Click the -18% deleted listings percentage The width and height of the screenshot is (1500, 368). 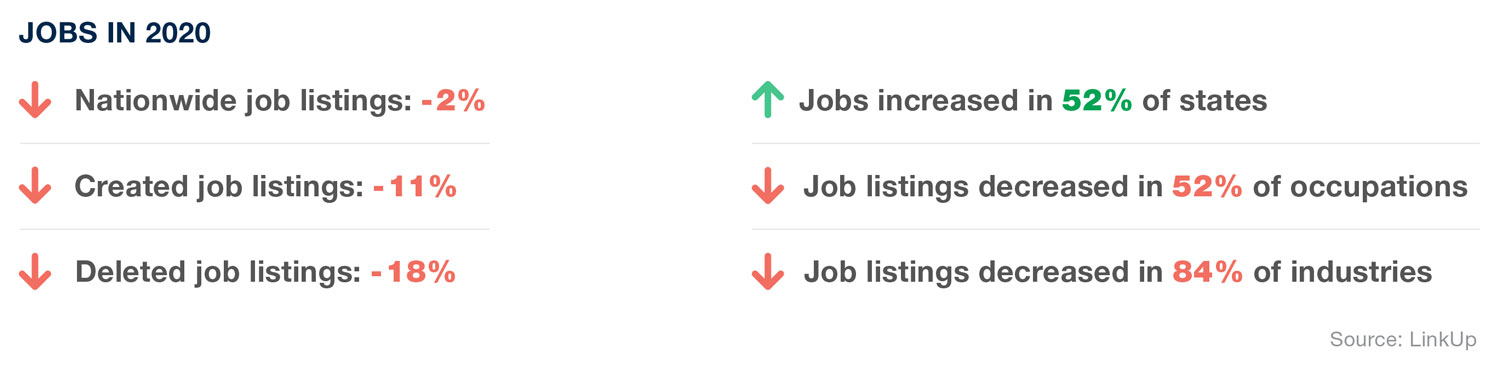click(413, 272)
